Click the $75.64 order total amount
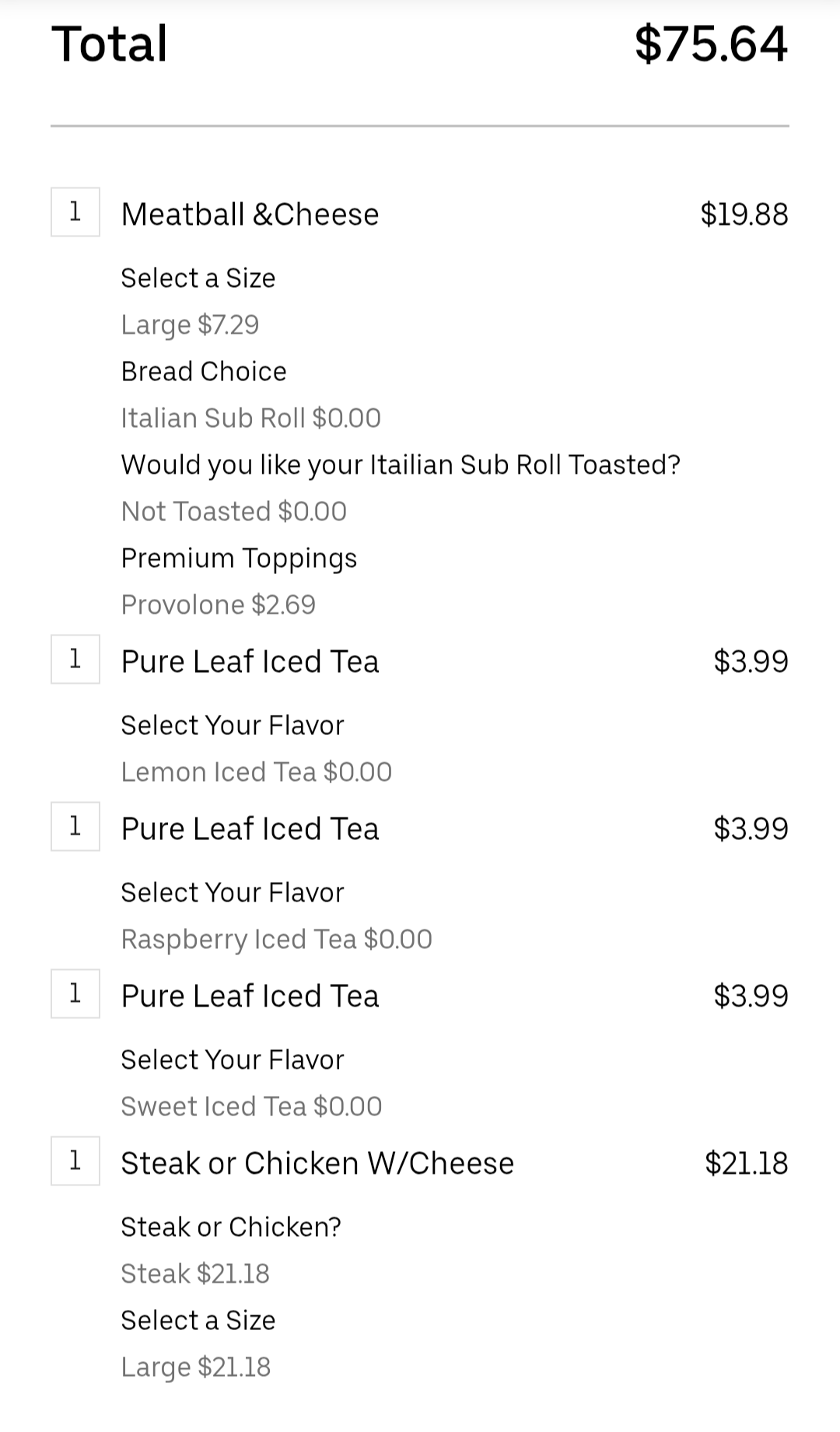Viewport: 840px width, 1432px height. point(711,44)
